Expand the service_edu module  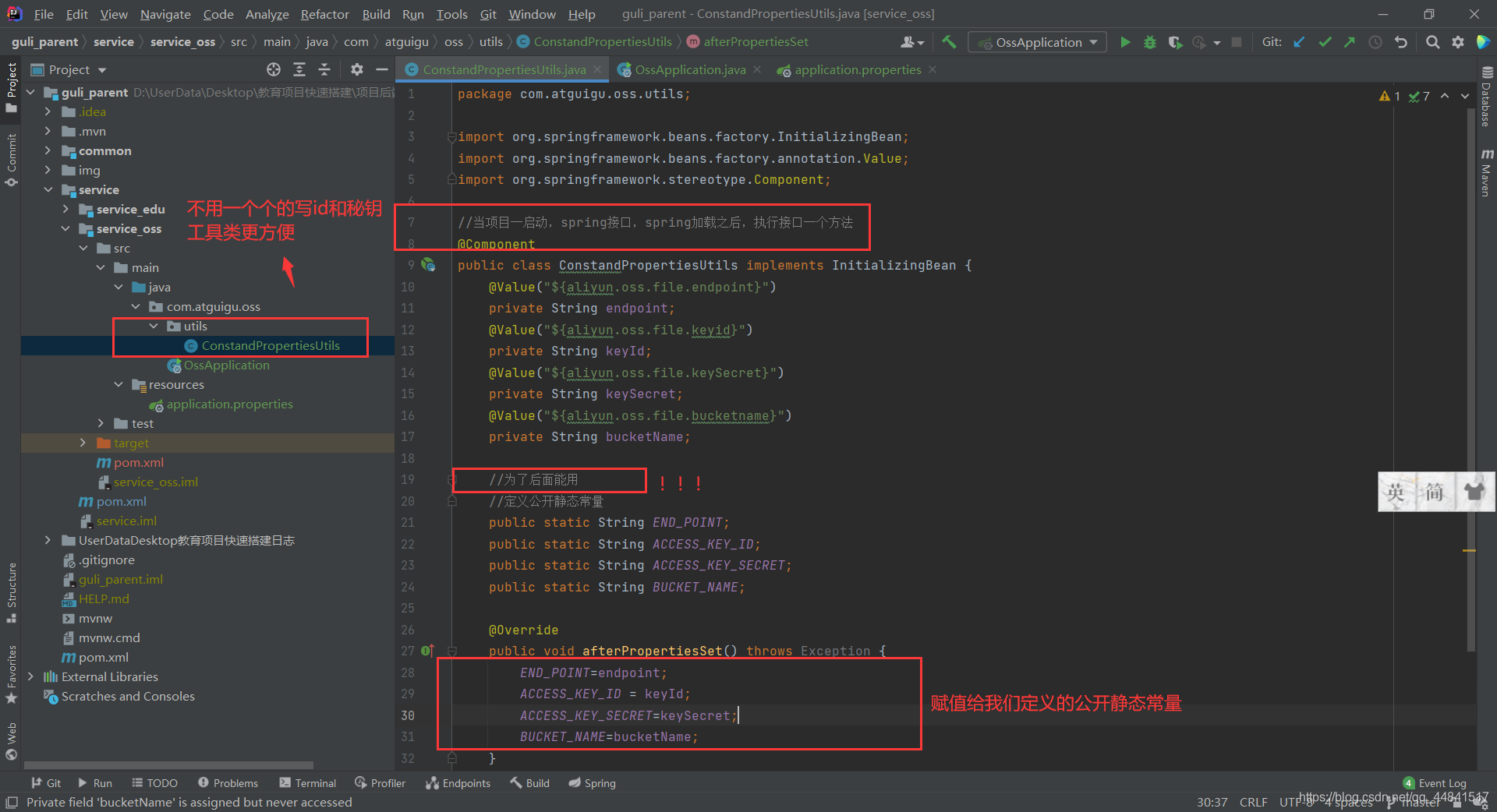[x=66, y=209]
